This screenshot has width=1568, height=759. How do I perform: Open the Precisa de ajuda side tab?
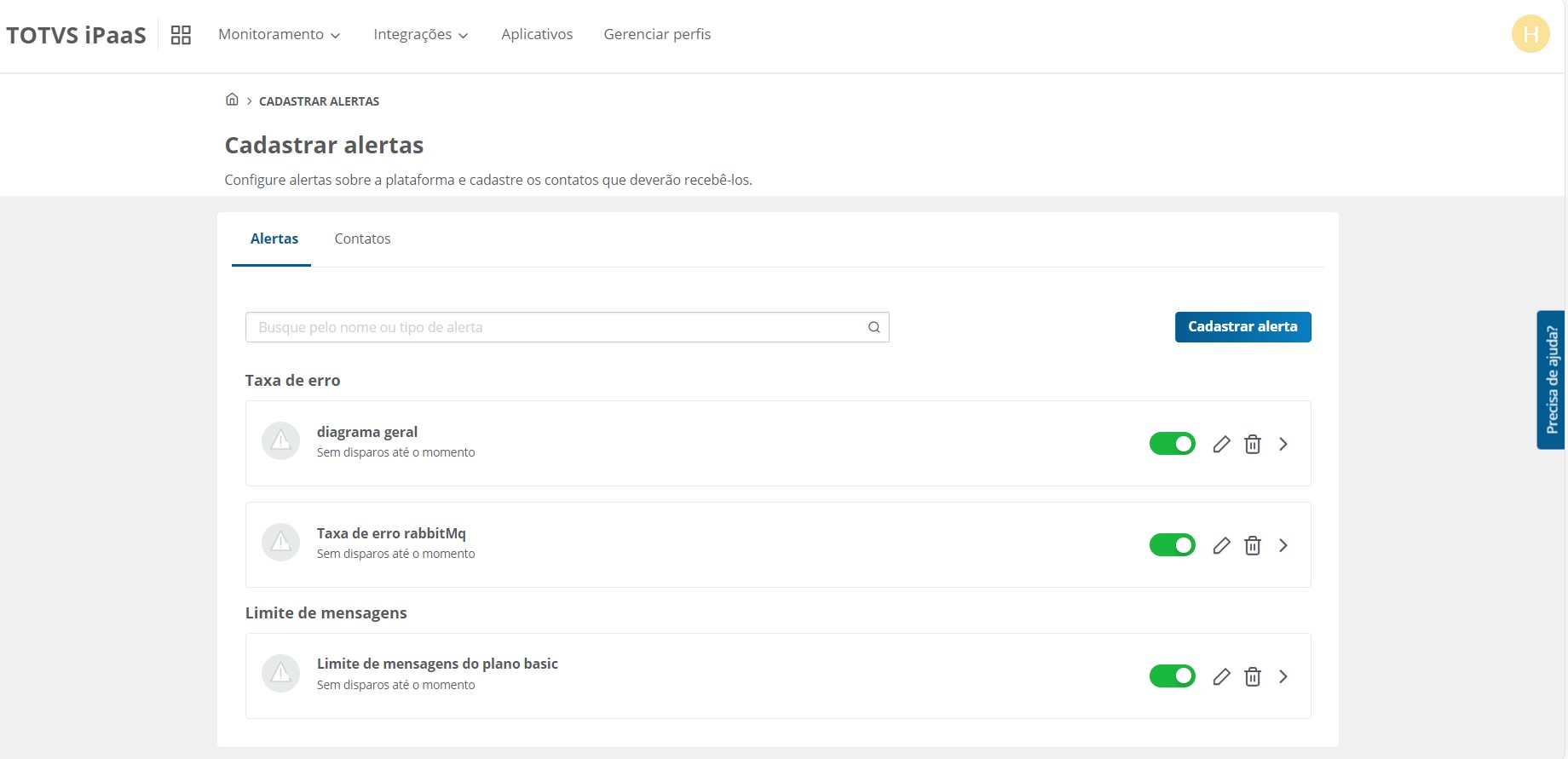[1551, 380]
